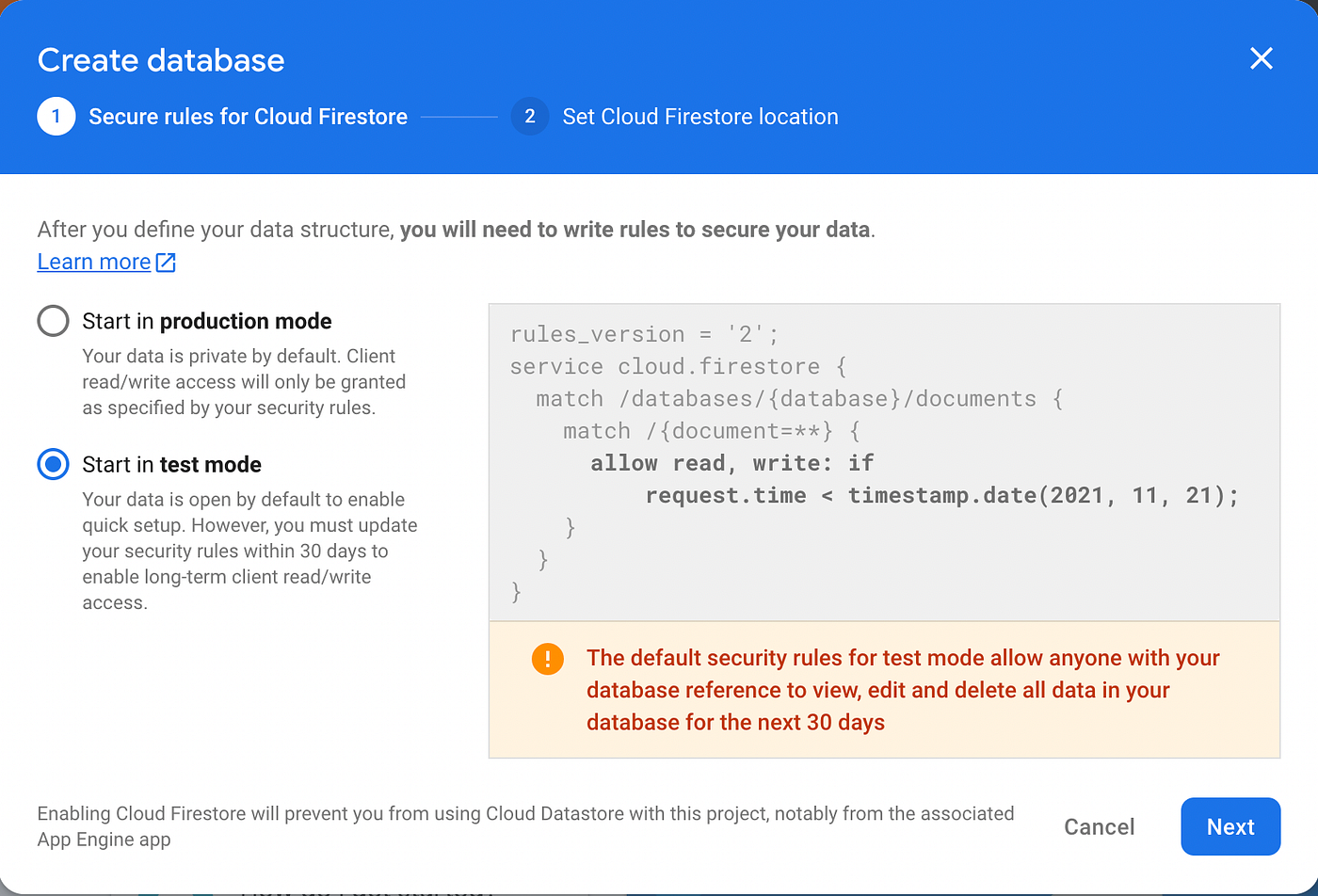Viewport: 1318px width, 896px height.
Task: Click the "Start in test mode" label
Action: [171, 464]
